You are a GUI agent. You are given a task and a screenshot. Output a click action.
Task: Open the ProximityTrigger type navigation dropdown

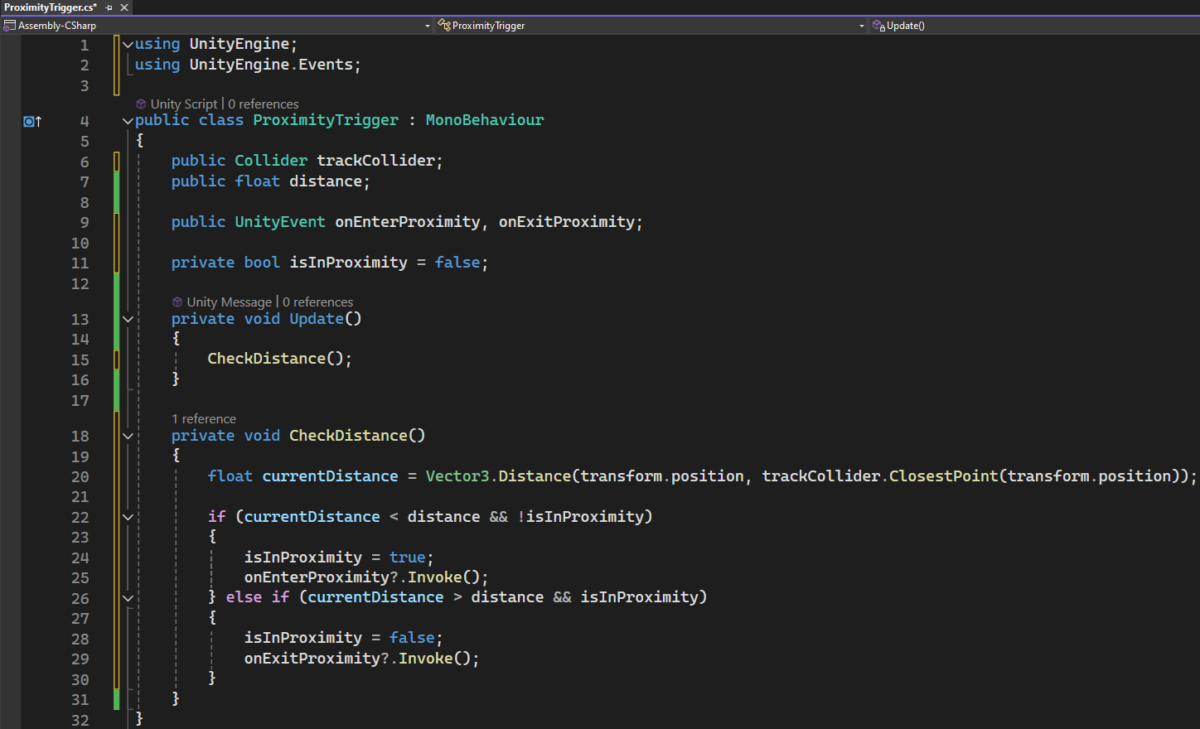651,25
